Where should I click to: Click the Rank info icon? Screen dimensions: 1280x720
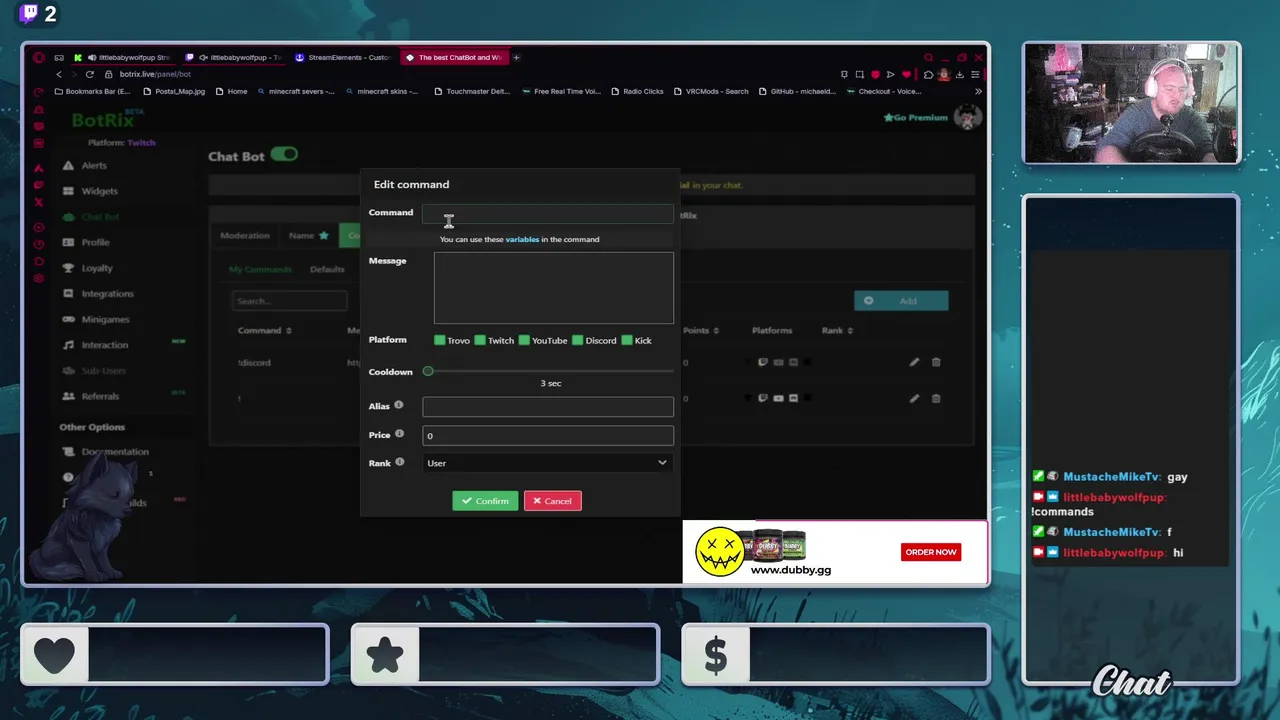click(399, 462)
